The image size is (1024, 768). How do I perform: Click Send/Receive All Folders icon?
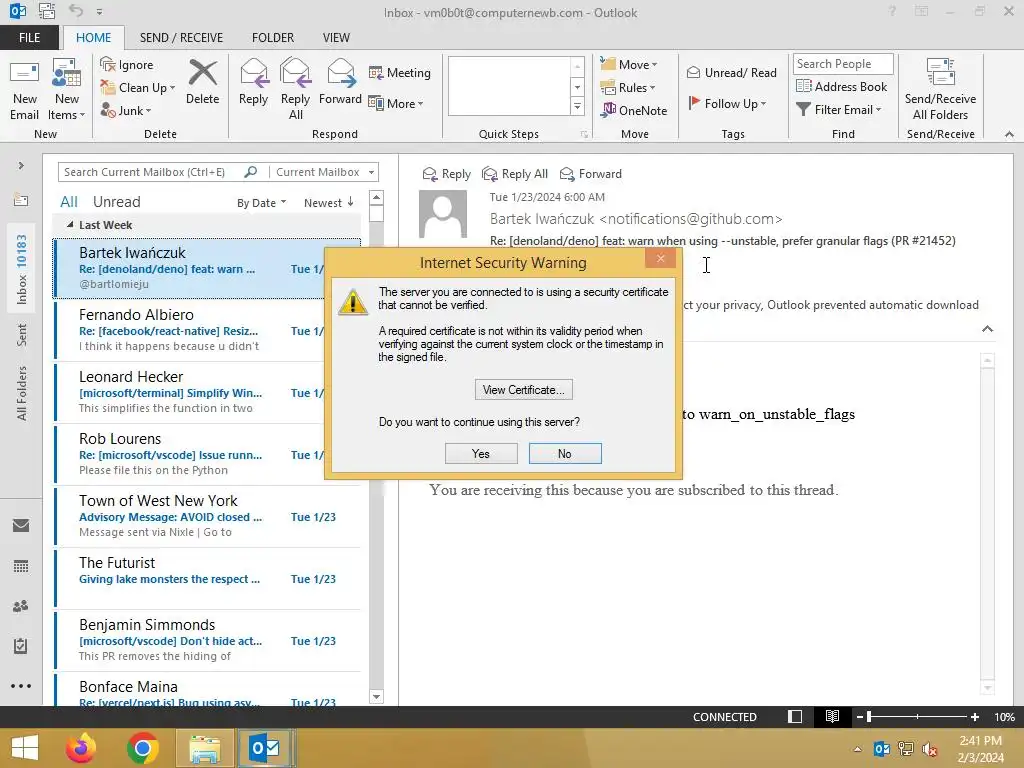coord(940,72)
